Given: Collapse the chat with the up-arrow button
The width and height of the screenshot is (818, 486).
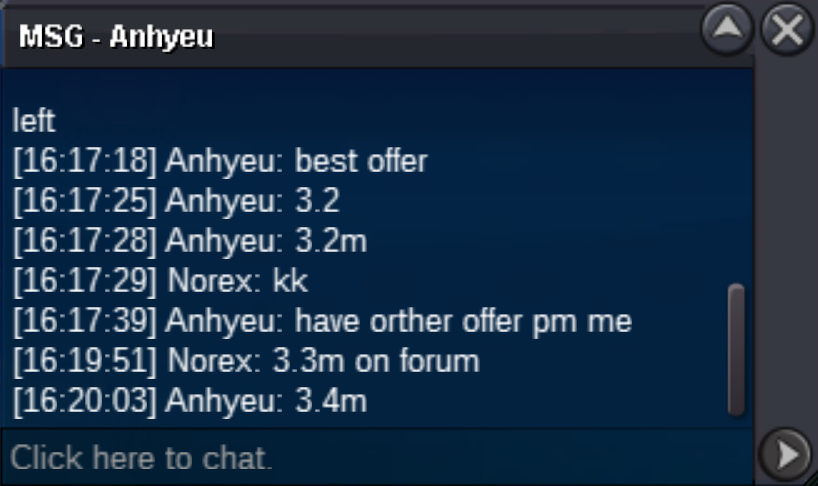Looking at the screenshot, I should [x=727, y=29].
